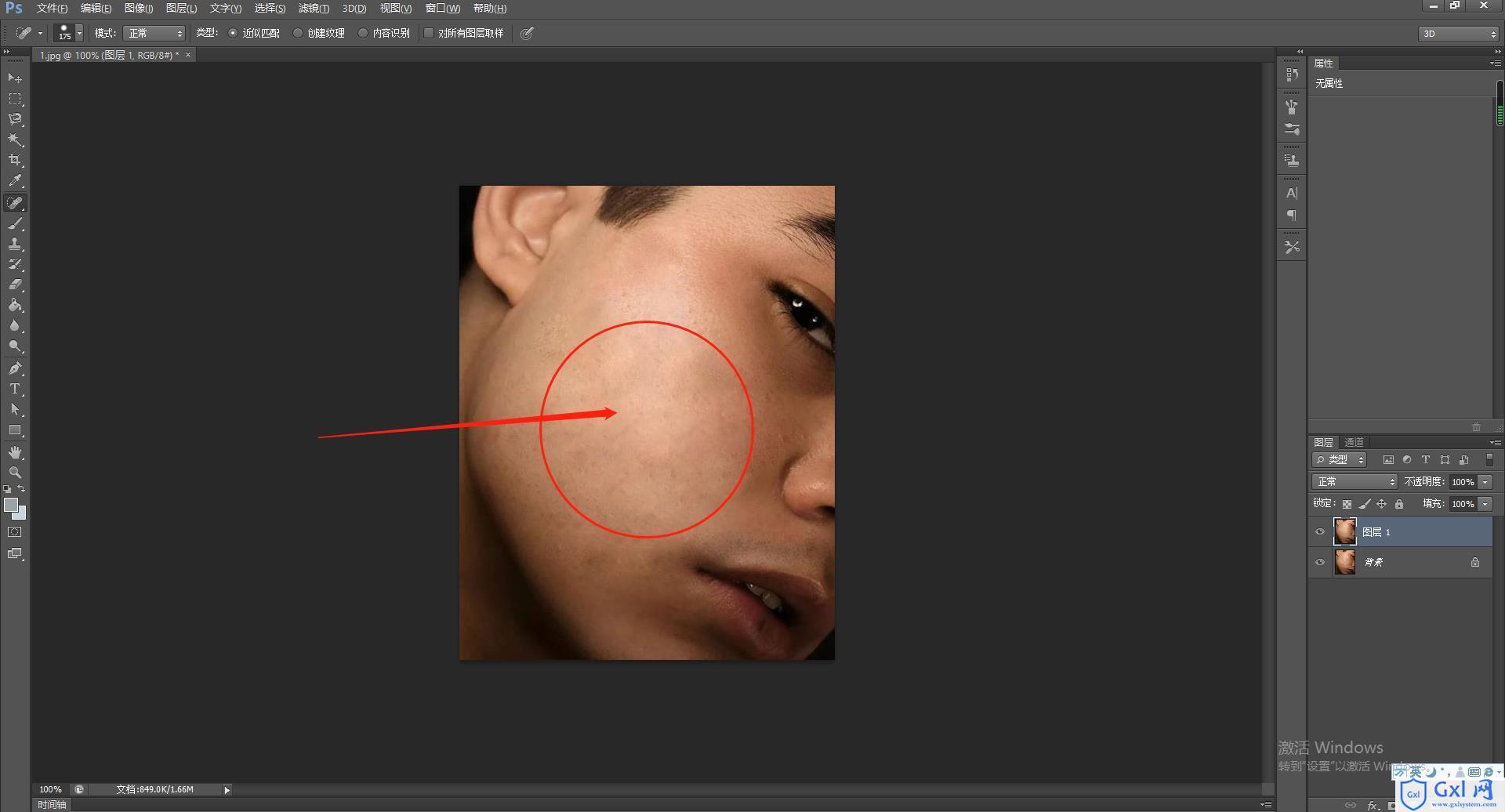Select the Rectangle shape tool
This screenshot has height=812, width=1505.
[15, 430]
